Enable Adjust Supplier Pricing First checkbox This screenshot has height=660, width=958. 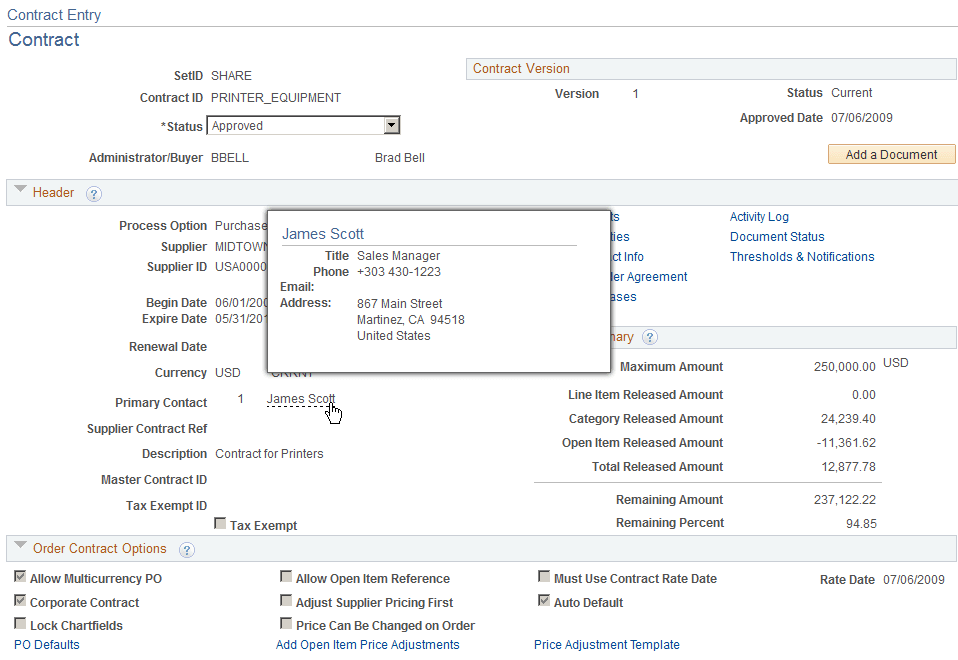pos(286,600)
